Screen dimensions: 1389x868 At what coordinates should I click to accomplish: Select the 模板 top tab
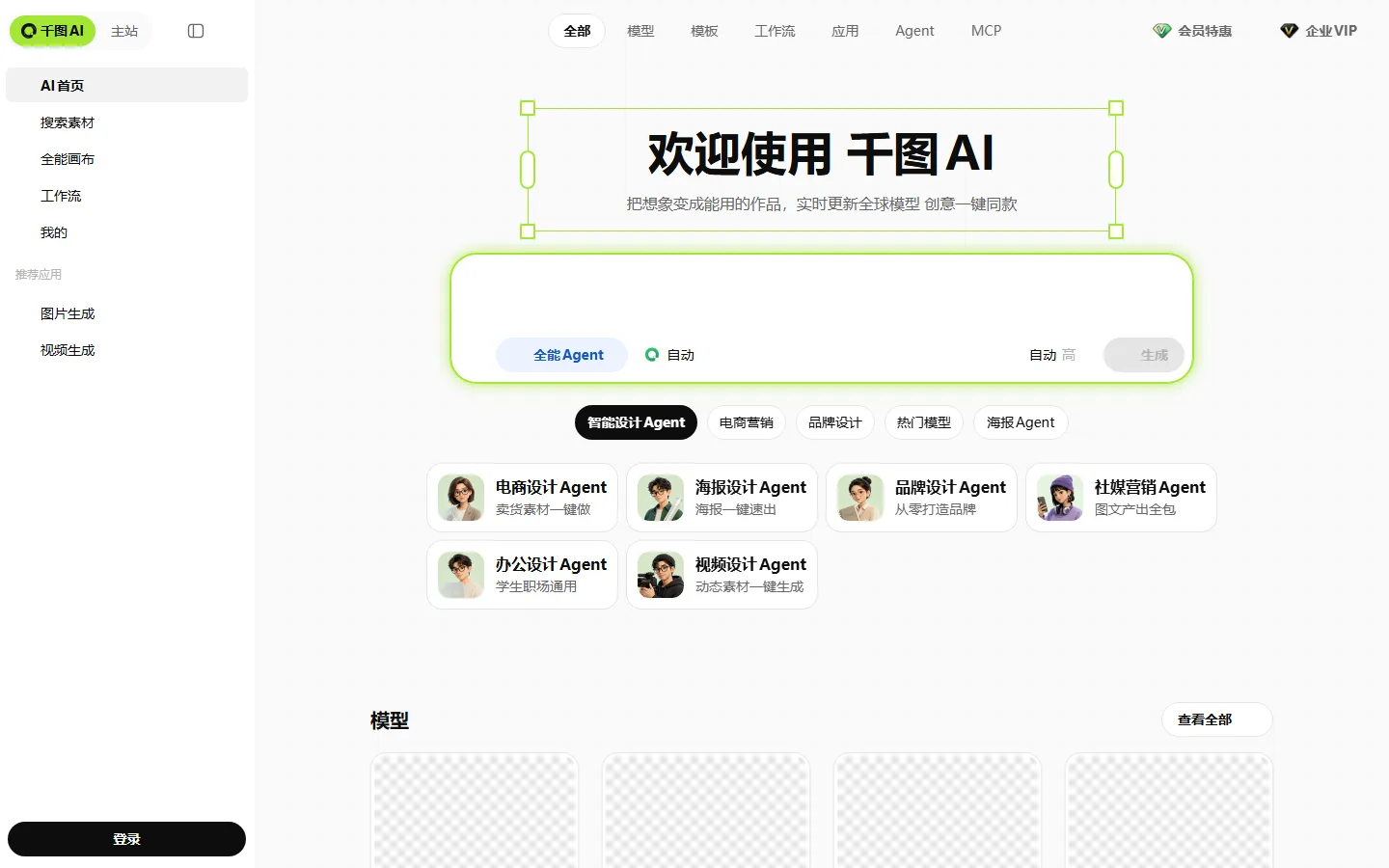coord(704,31)
